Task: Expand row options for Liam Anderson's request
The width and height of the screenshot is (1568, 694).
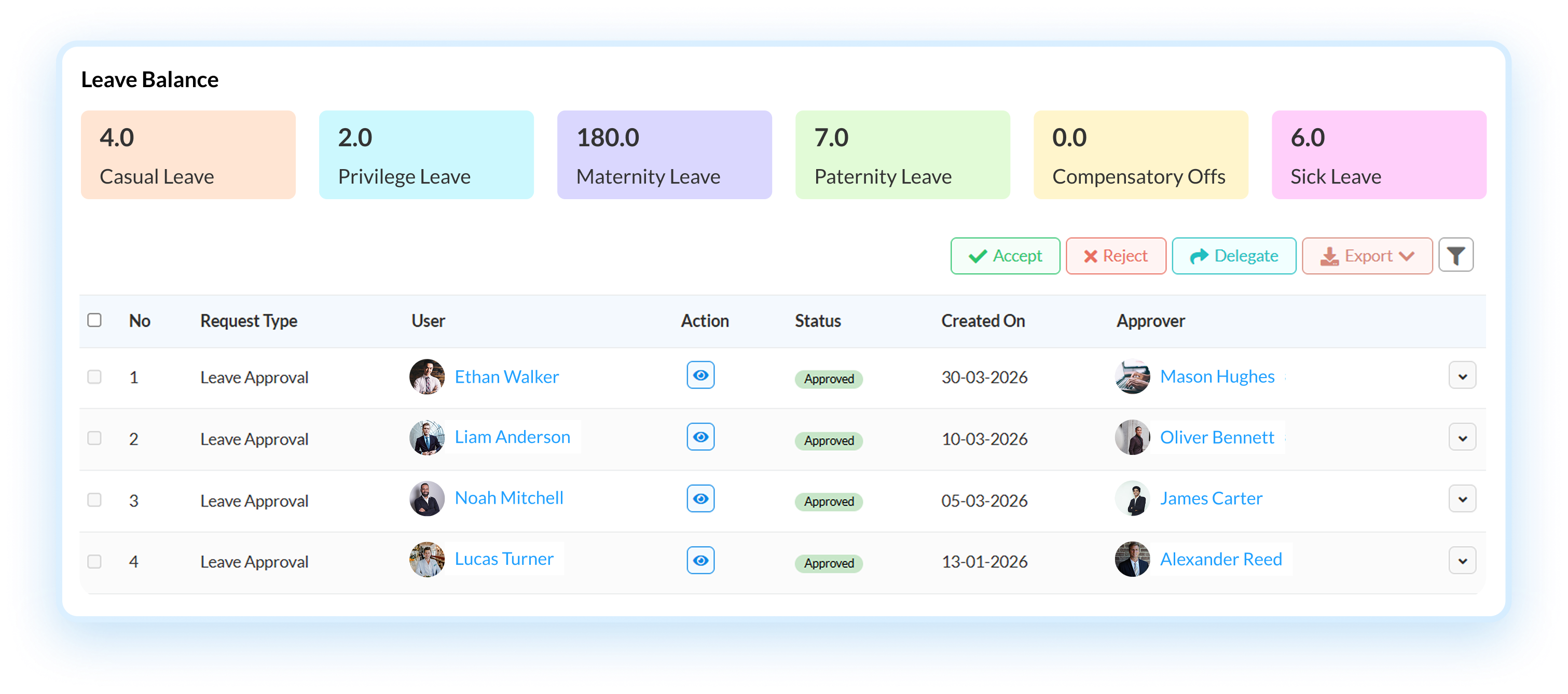Action: [x=1462, y=438]
